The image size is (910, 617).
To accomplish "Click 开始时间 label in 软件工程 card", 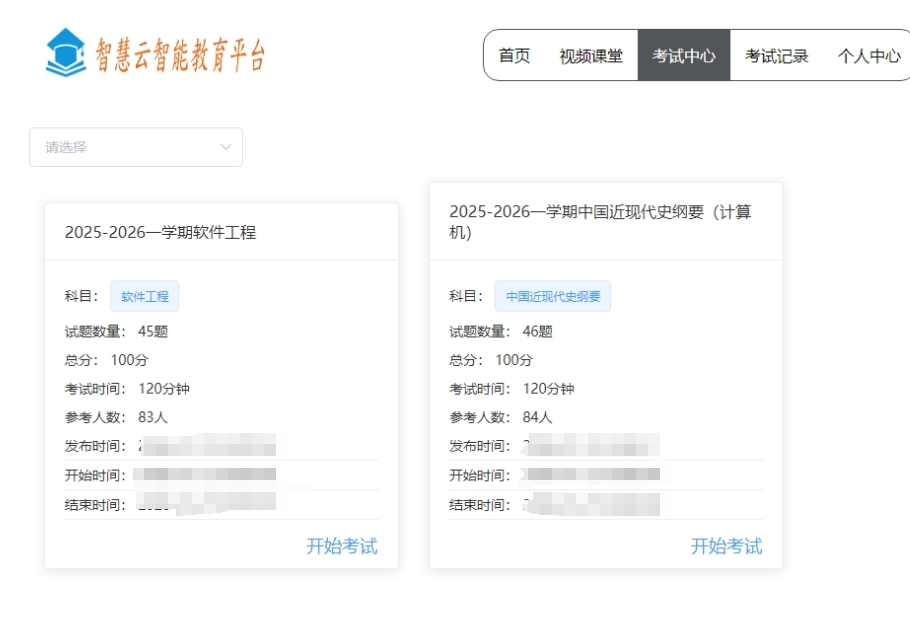I will [95, 475].
